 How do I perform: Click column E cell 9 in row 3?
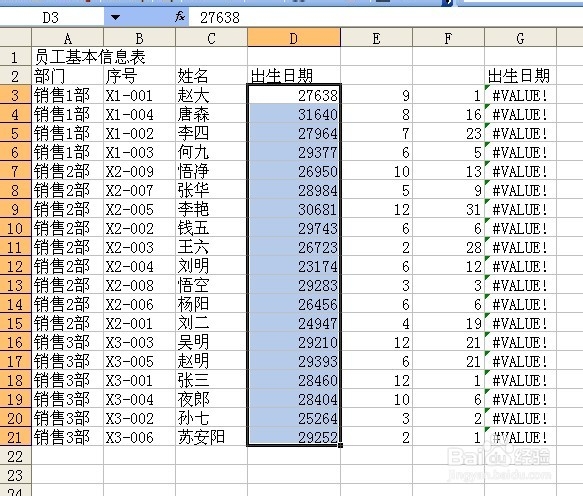pos(376,95)
